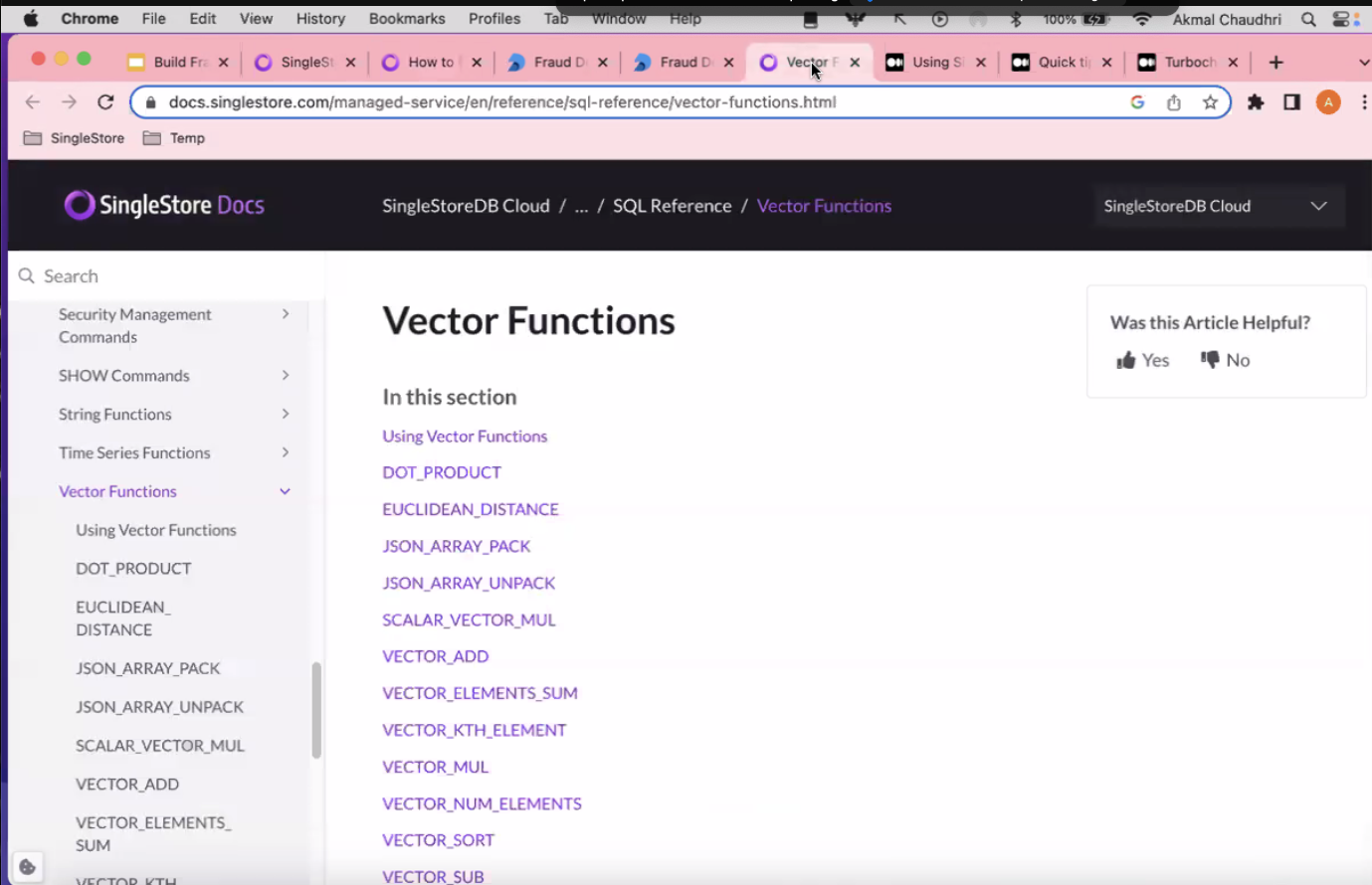Click the SingleStore Docs logo
This screenshot has height=885, width=1372.
[164, 206]
